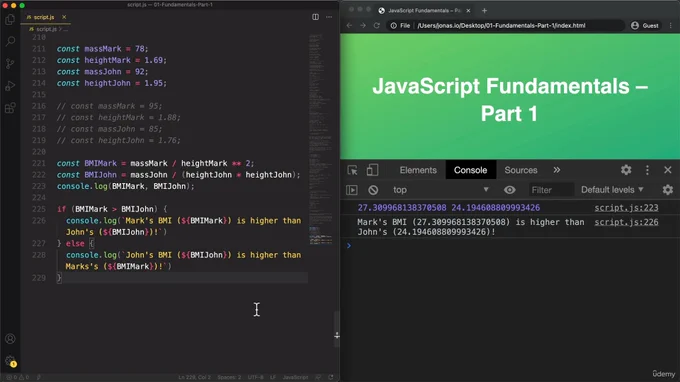Switch to the Console tab
The height and width of the screenshot is (382, 680).
point(471,170)
